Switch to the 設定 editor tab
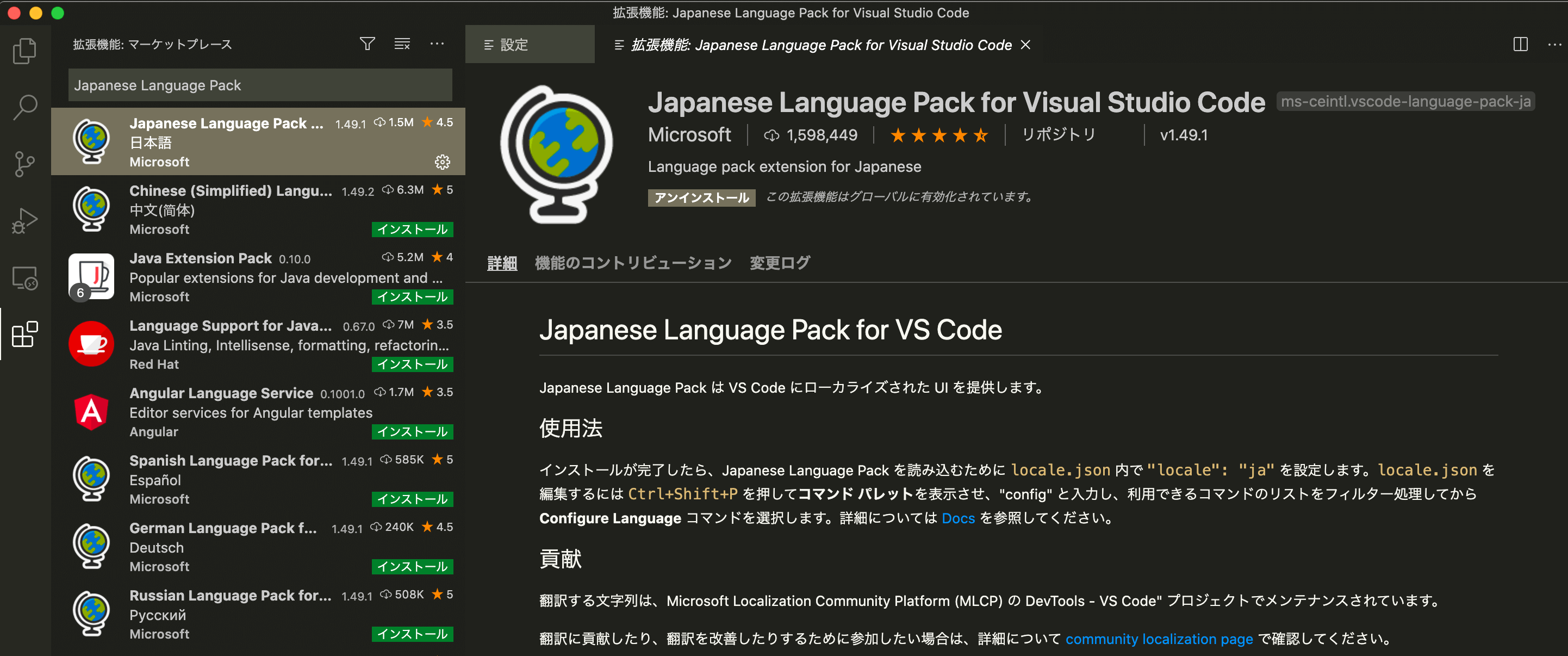 point(530,45)
